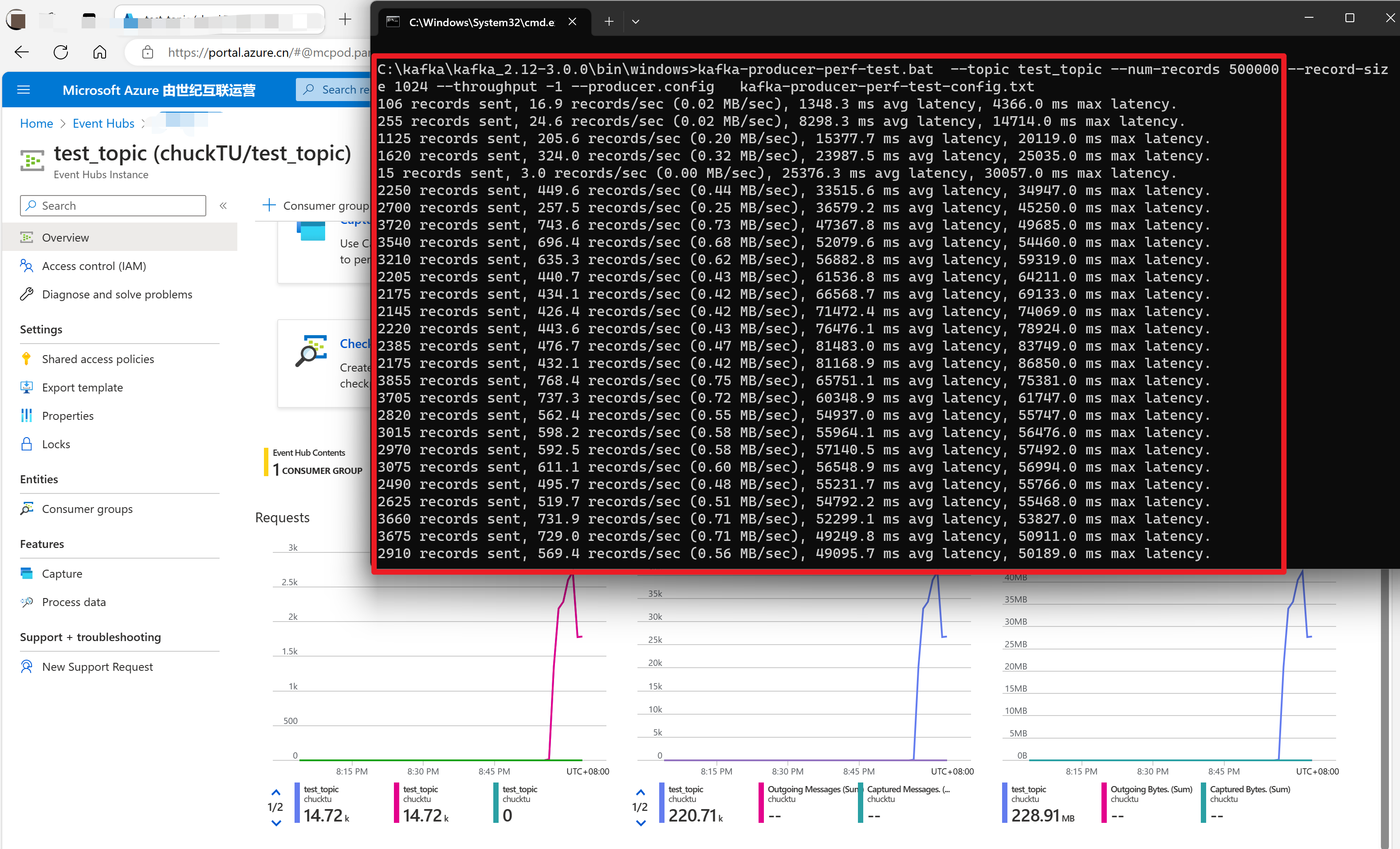The width and height of the screenshot is (1400, 849).
Task: Open a new terminal tab
Action: [609, 22]
